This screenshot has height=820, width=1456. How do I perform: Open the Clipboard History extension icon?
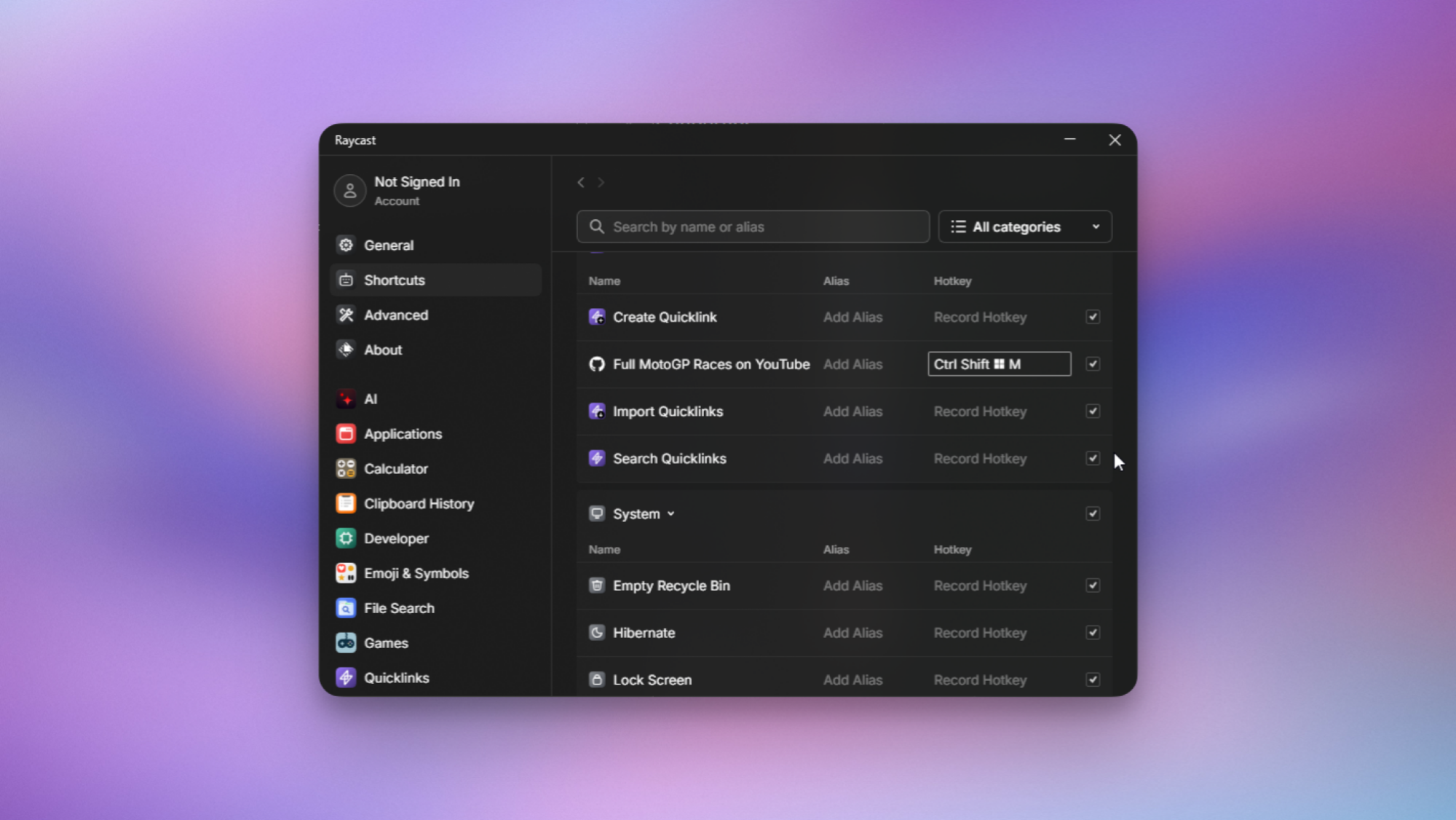tap(346, 503)
